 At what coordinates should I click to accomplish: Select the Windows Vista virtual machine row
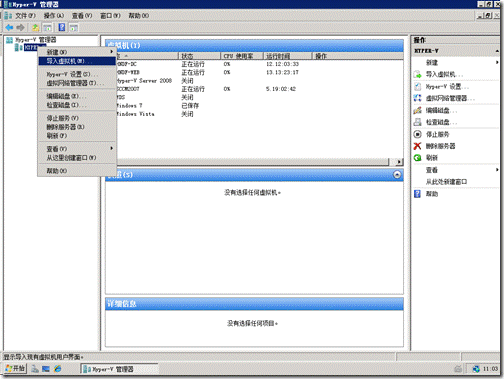tap(259, 114)
